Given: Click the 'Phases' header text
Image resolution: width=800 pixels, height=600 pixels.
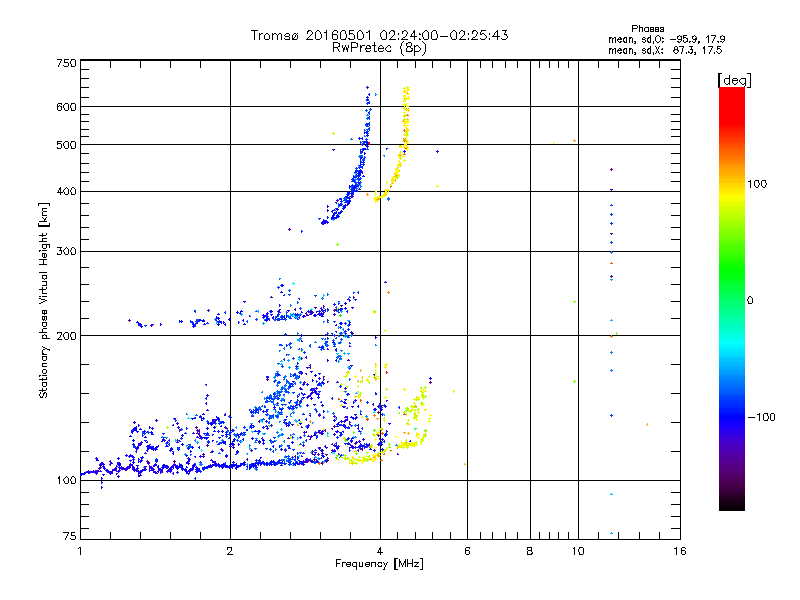Looking at the screenshot, I should pos(647,29).
